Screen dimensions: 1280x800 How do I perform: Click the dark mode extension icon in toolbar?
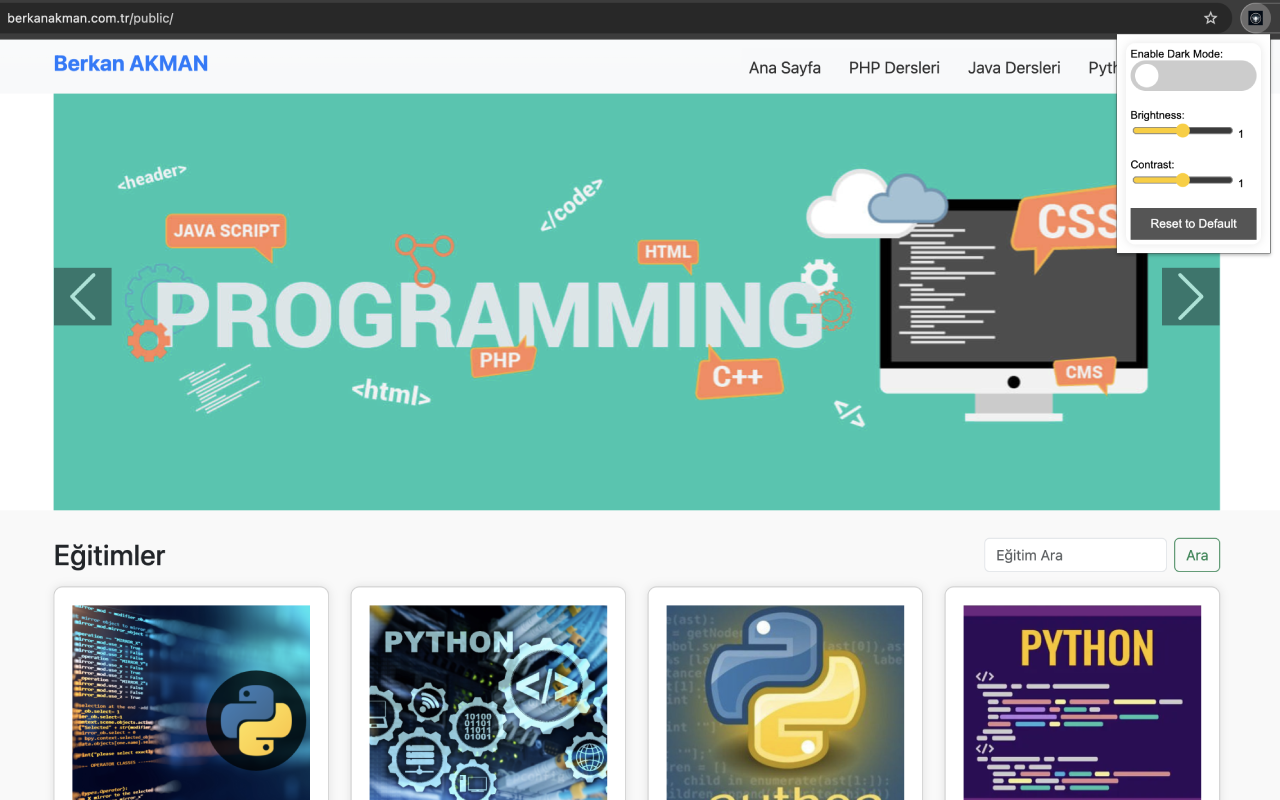1255,18
